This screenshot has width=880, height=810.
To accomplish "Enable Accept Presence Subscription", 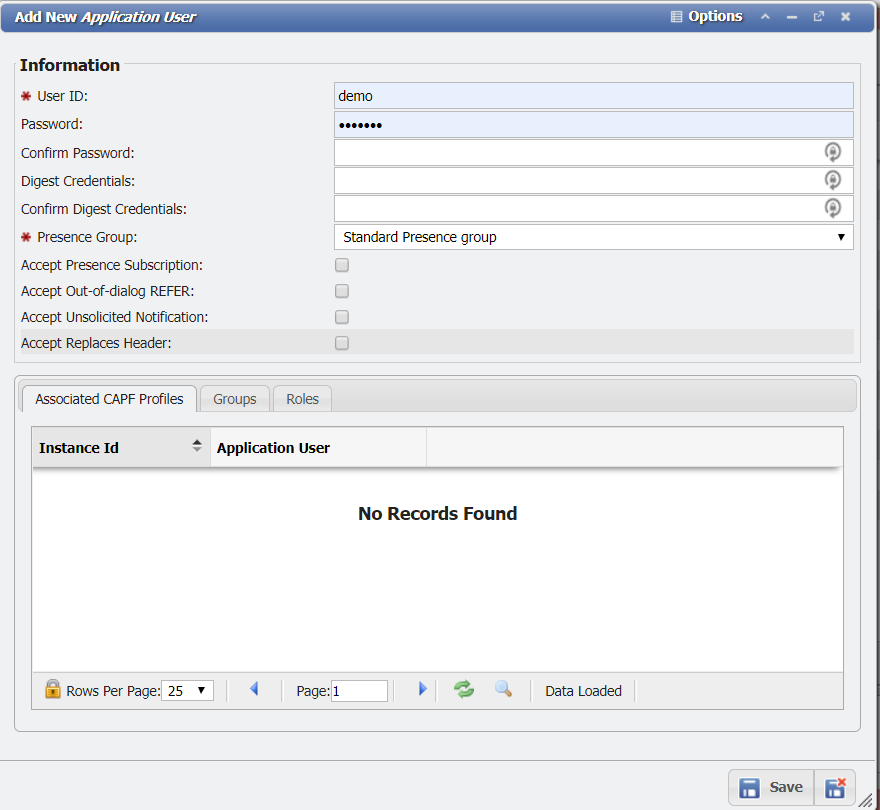I will click(341, 265).
